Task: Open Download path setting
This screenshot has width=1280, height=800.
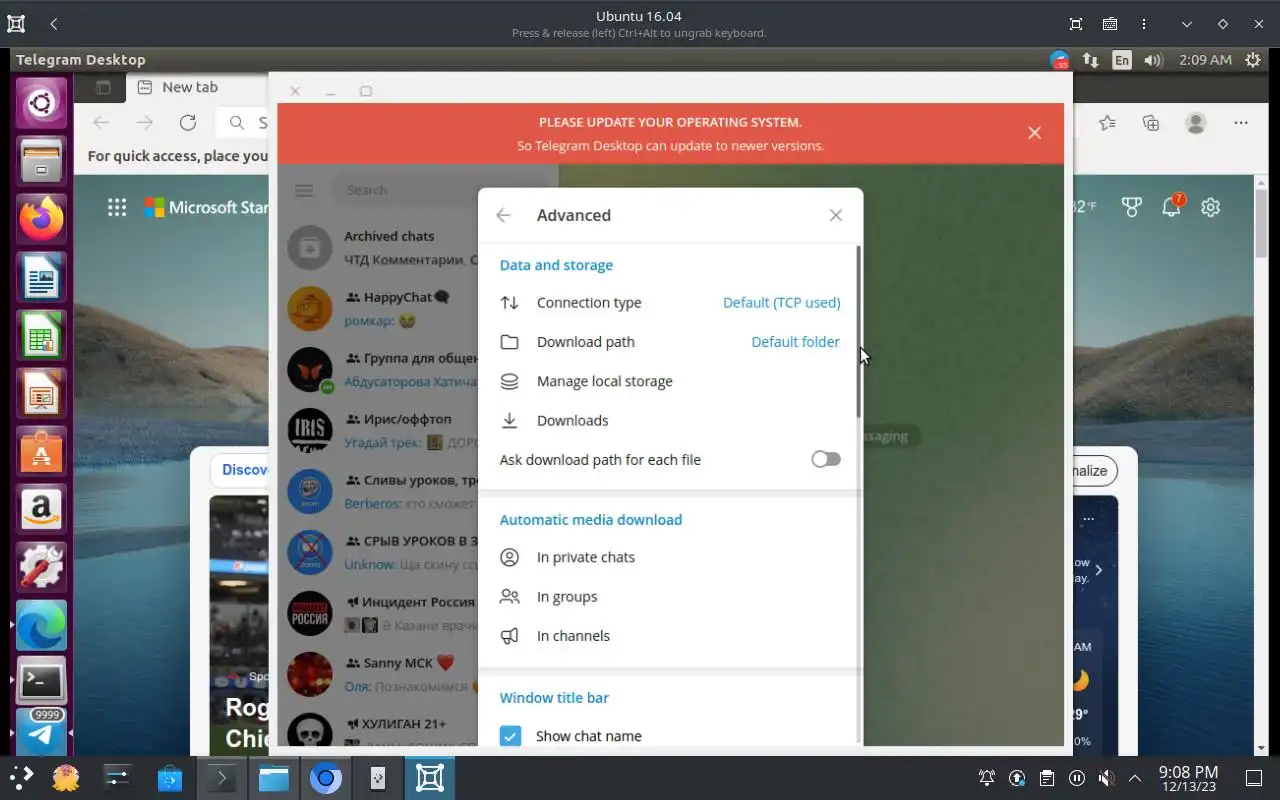Action: tap(669, 342)
